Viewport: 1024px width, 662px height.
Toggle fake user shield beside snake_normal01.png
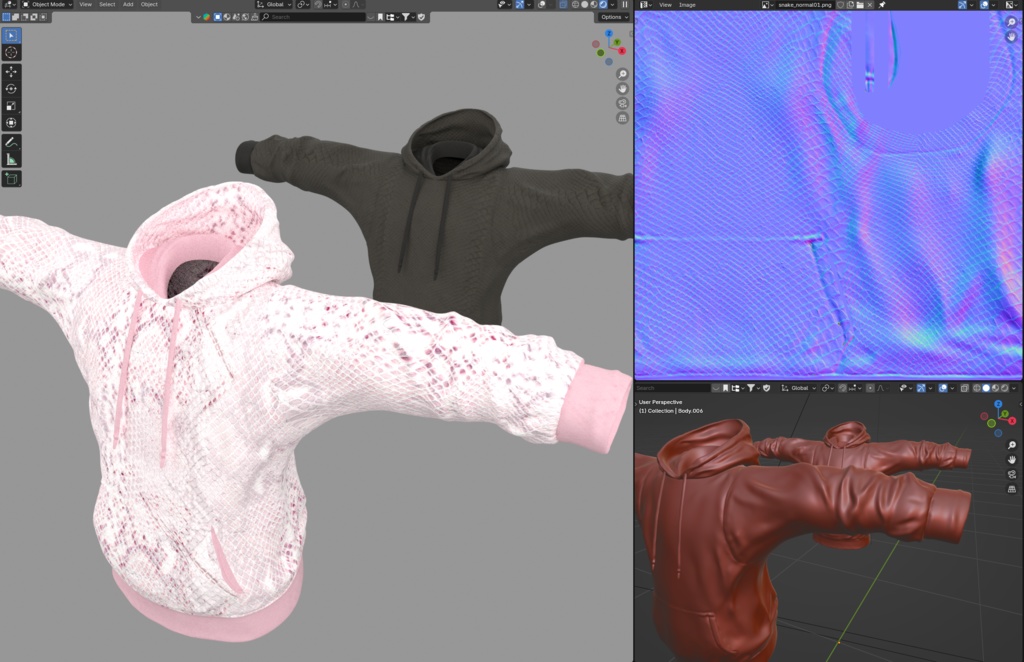840,5
